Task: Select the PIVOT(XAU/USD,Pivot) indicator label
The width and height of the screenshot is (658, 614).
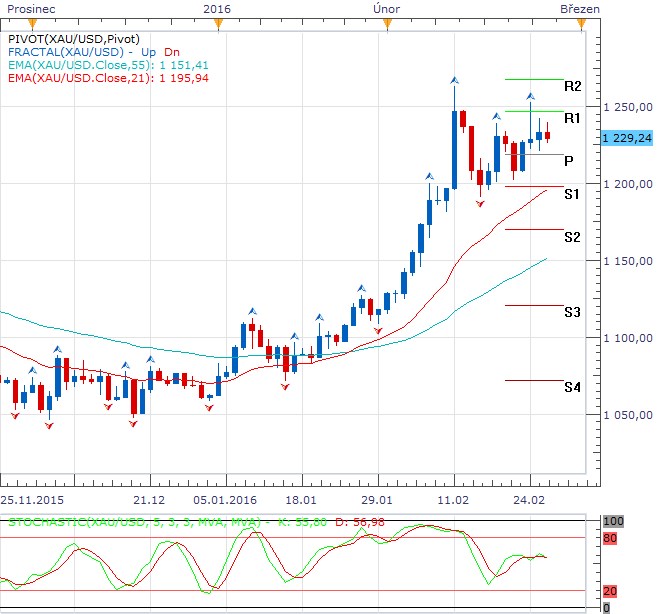Action: point(74,39)
